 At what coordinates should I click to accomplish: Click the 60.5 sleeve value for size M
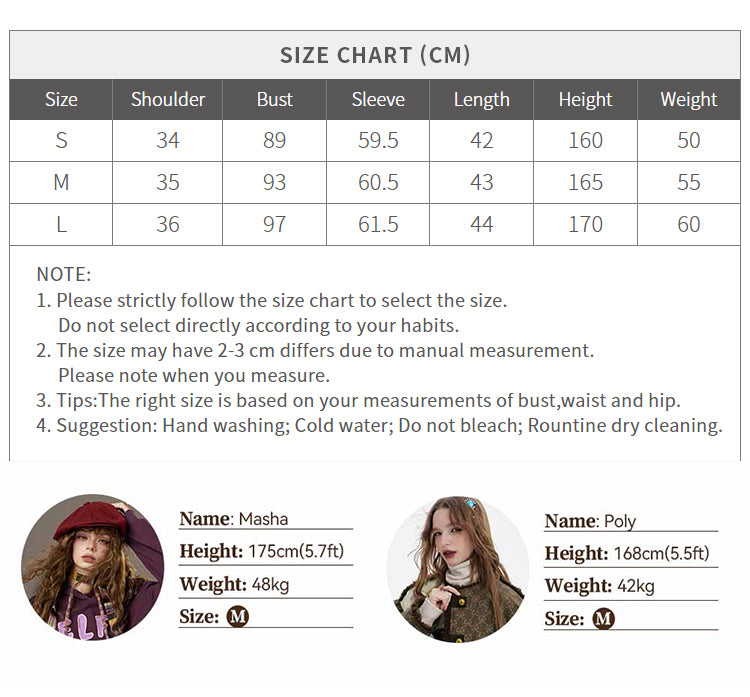coord(378,183)
